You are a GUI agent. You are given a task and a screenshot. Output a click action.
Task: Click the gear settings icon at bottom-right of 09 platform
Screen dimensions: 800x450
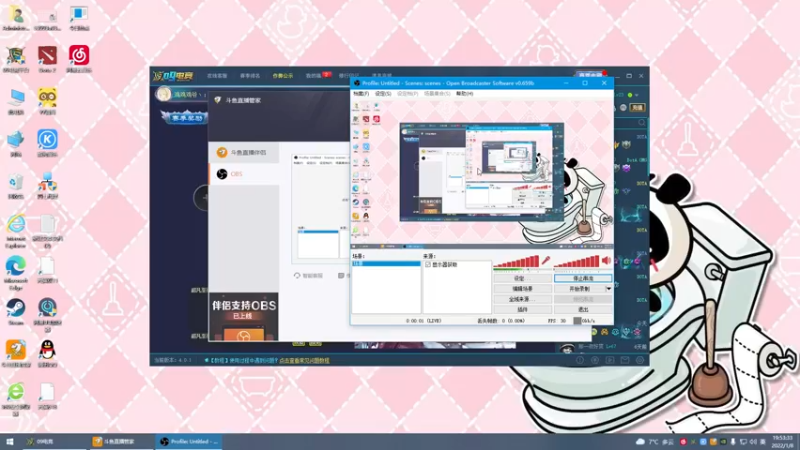coord(640,360)
